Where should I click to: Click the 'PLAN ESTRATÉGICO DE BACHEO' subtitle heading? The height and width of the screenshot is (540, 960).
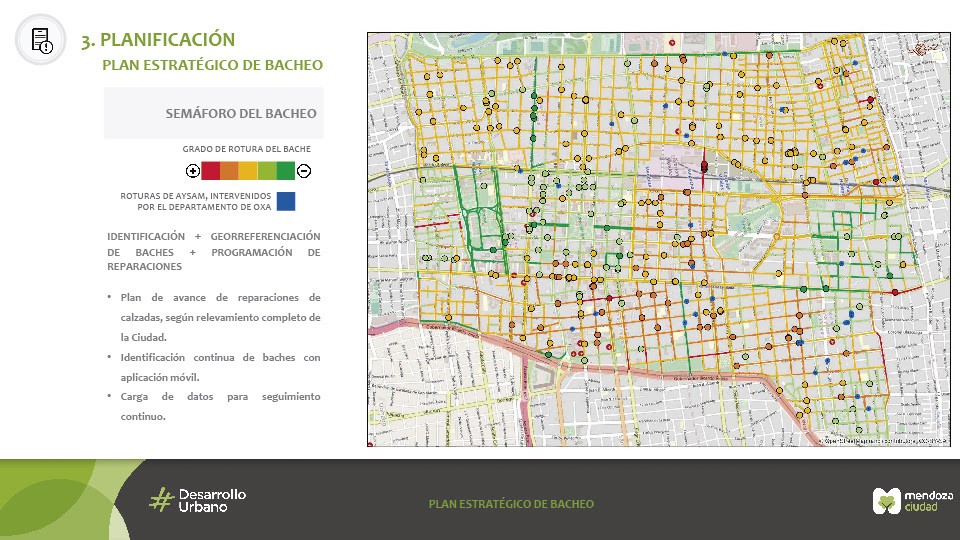[212, 65]
